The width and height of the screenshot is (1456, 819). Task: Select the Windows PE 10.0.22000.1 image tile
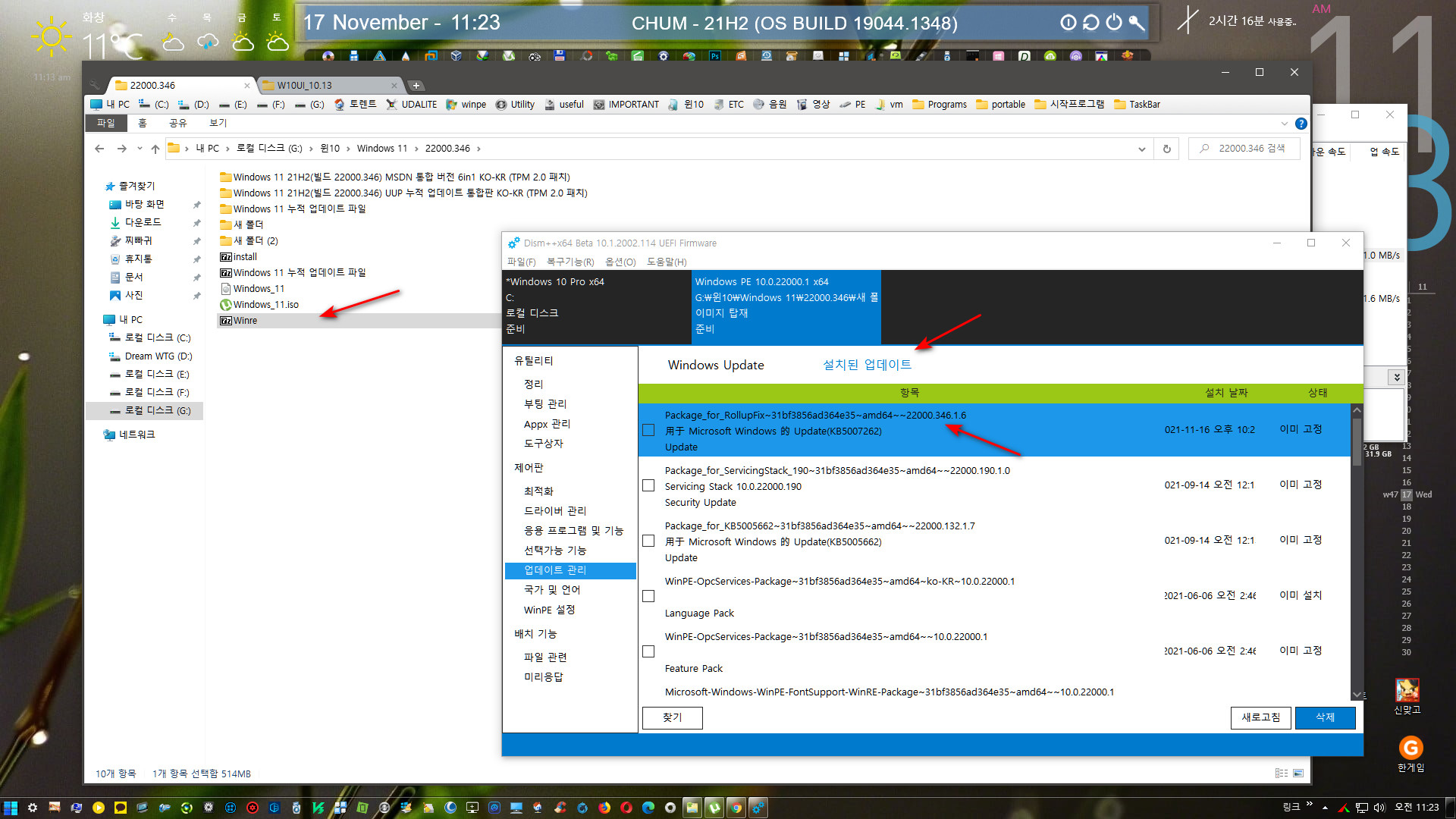(x=786, y=306)
